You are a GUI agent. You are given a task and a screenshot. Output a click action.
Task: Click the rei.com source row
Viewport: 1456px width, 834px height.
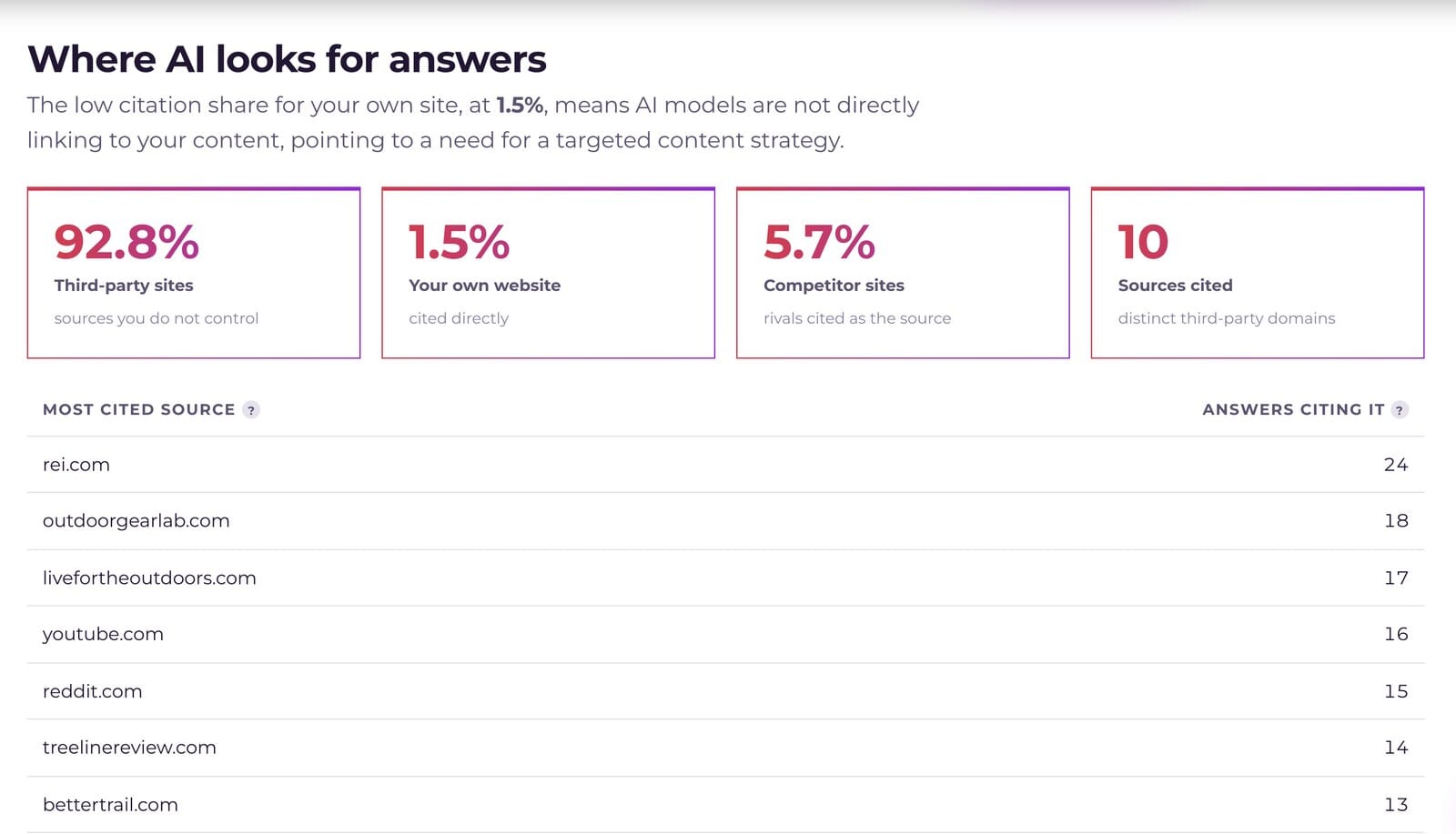[x=725, y=465]
